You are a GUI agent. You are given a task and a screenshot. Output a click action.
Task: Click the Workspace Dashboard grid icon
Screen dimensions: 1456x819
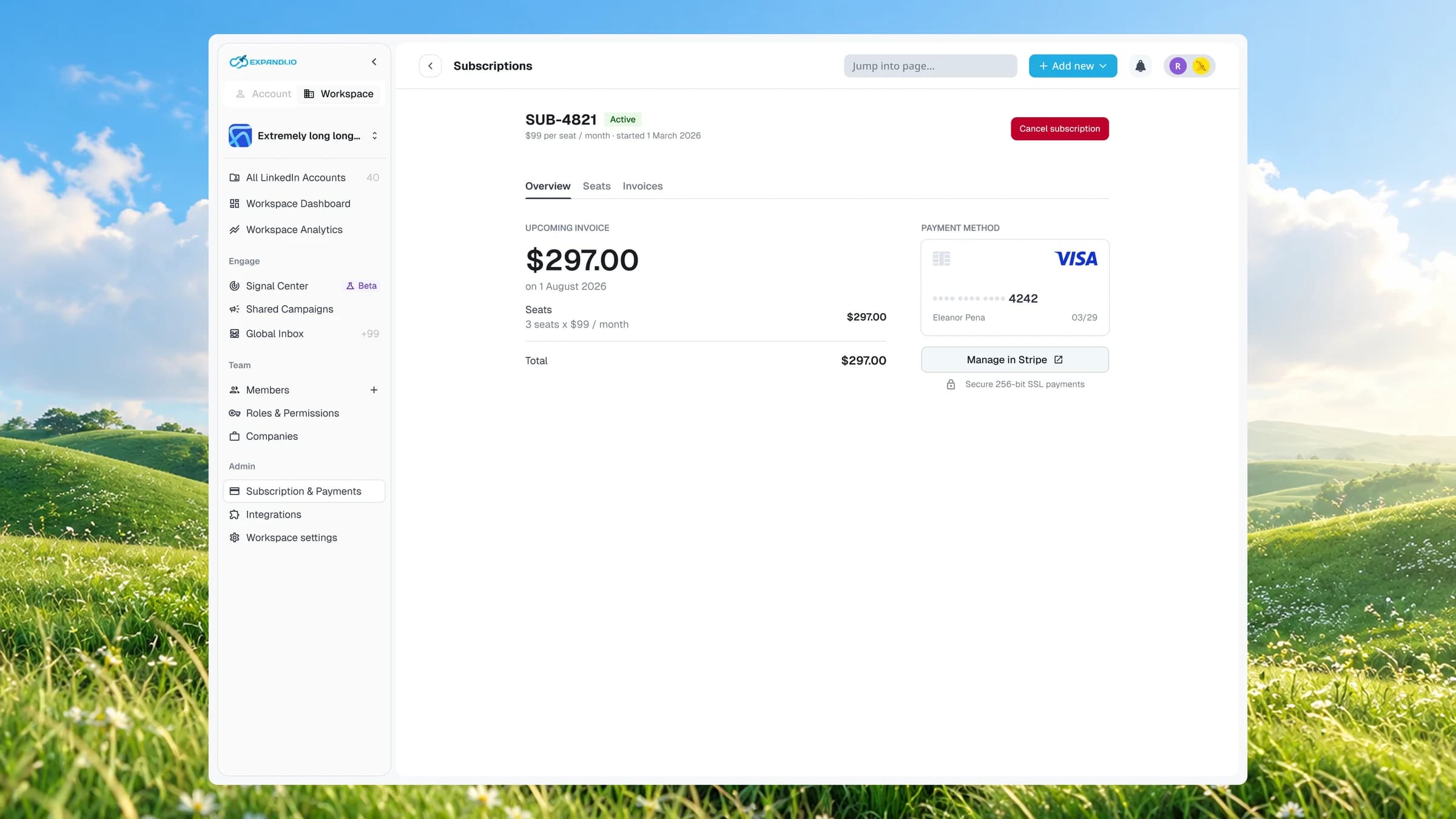(234, 204)
